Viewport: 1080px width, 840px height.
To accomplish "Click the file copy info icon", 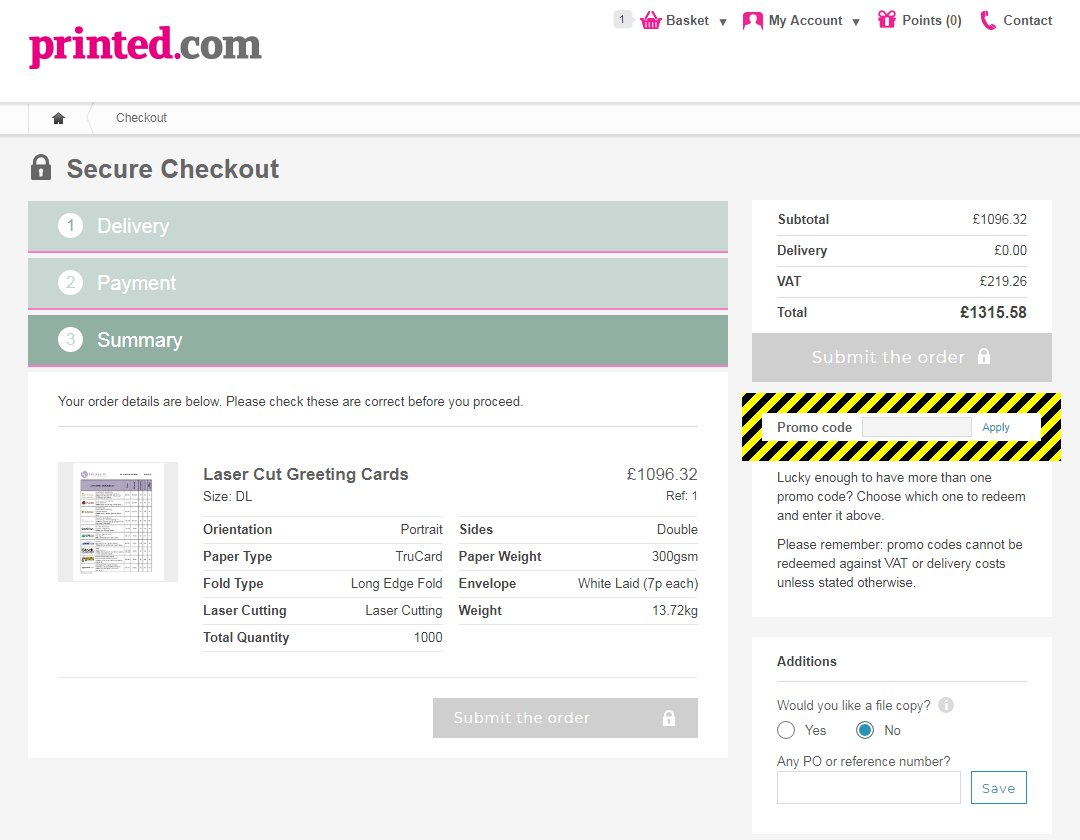I will tap(946, 705).
